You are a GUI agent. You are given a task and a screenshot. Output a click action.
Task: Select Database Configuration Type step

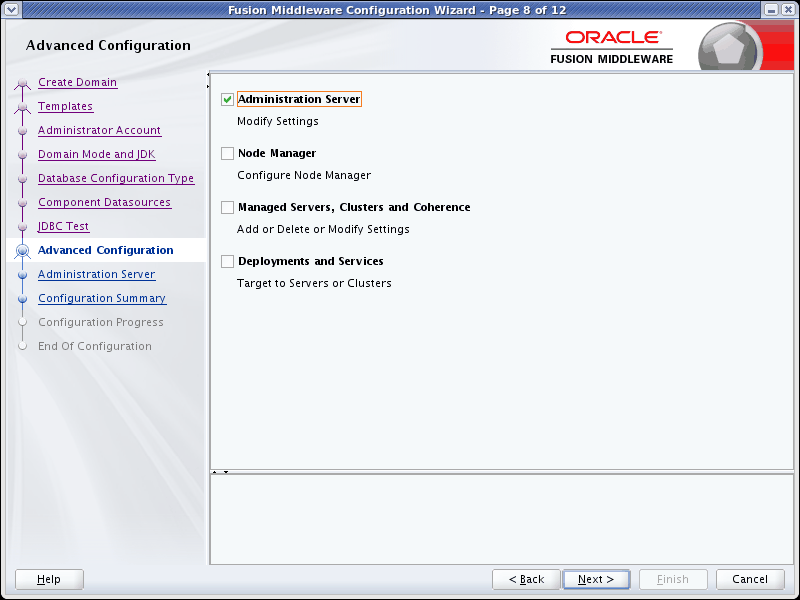pyautogui.click(x=116, y=178)
